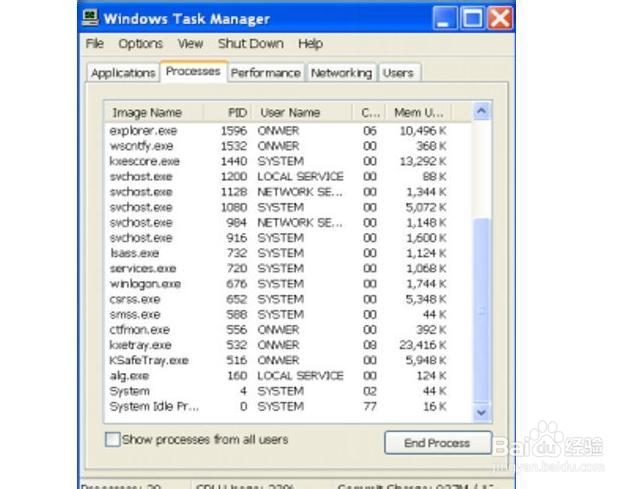The image size is (640, 489).
Task: Go to the Networking tab
Action: click(341, 73)
